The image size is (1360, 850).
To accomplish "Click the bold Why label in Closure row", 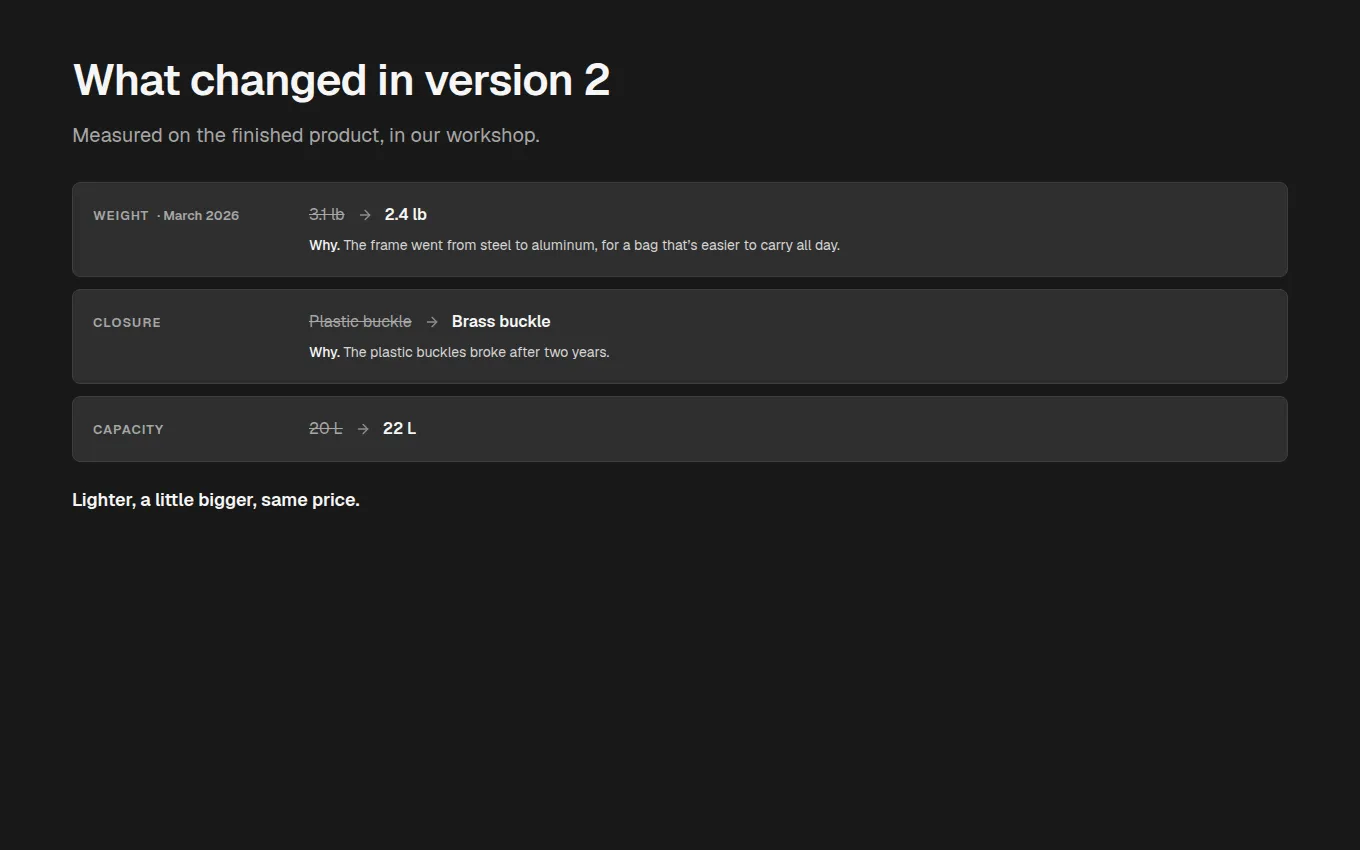I will pos(324,352).
